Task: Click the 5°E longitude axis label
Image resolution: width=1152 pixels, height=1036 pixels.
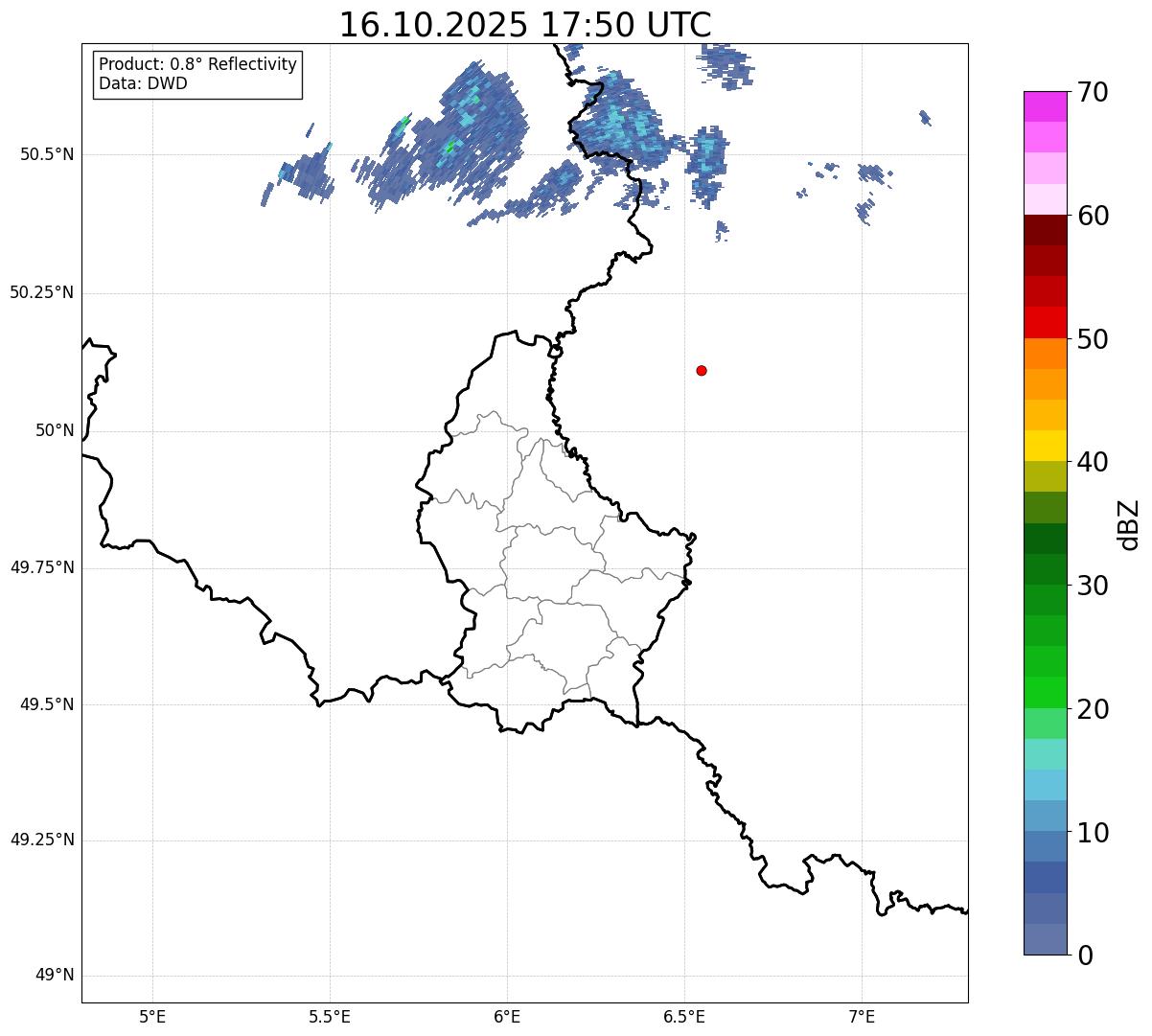Action: coord(152,1016)
